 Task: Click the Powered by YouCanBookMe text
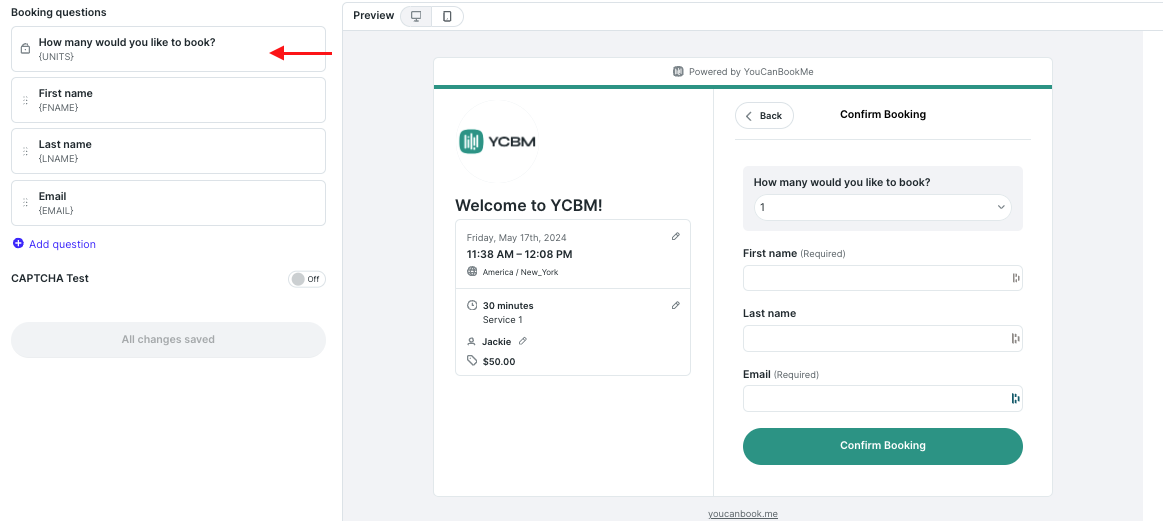click(x=751, y=72)
